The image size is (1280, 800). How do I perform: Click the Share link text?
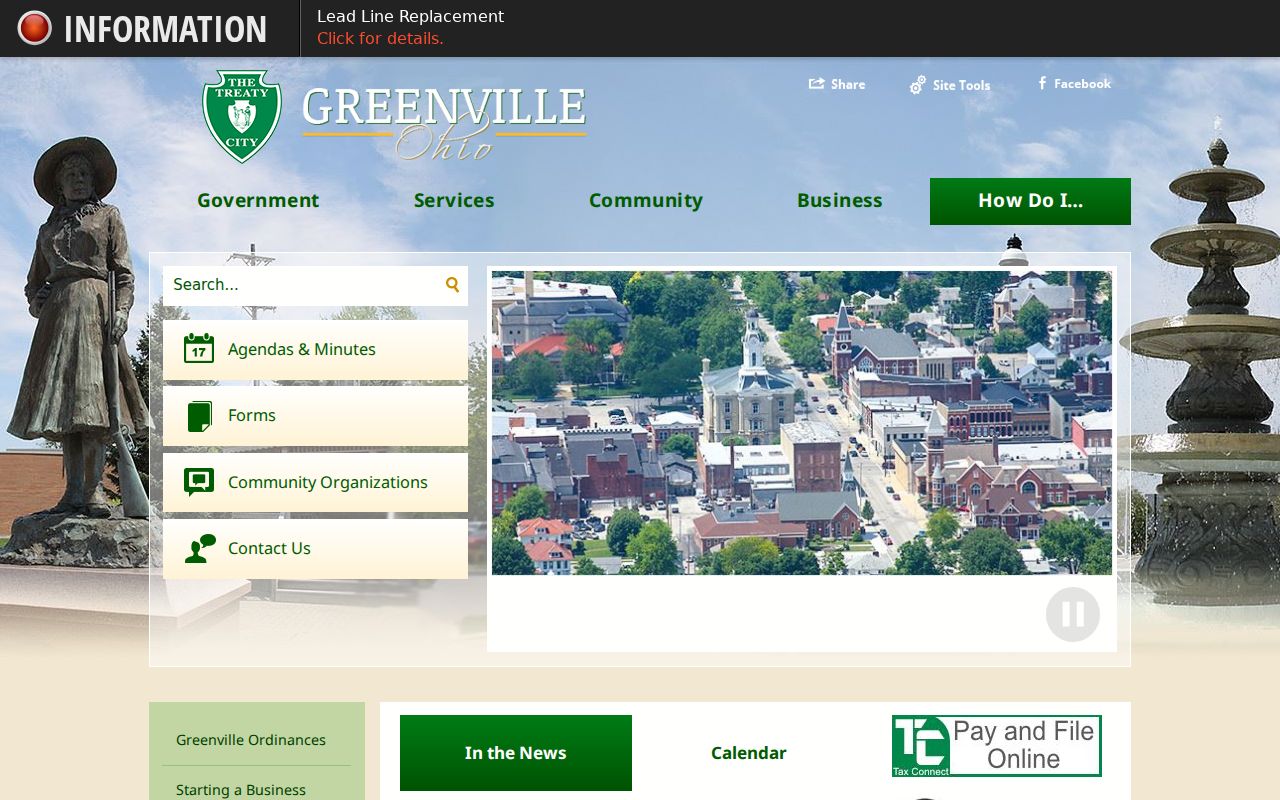pyautogui.click(x=848, y=84)
